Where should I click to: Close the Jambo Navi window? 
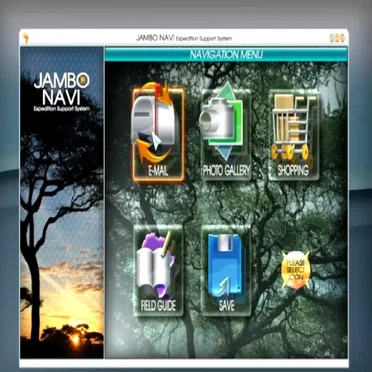[342, 38]
